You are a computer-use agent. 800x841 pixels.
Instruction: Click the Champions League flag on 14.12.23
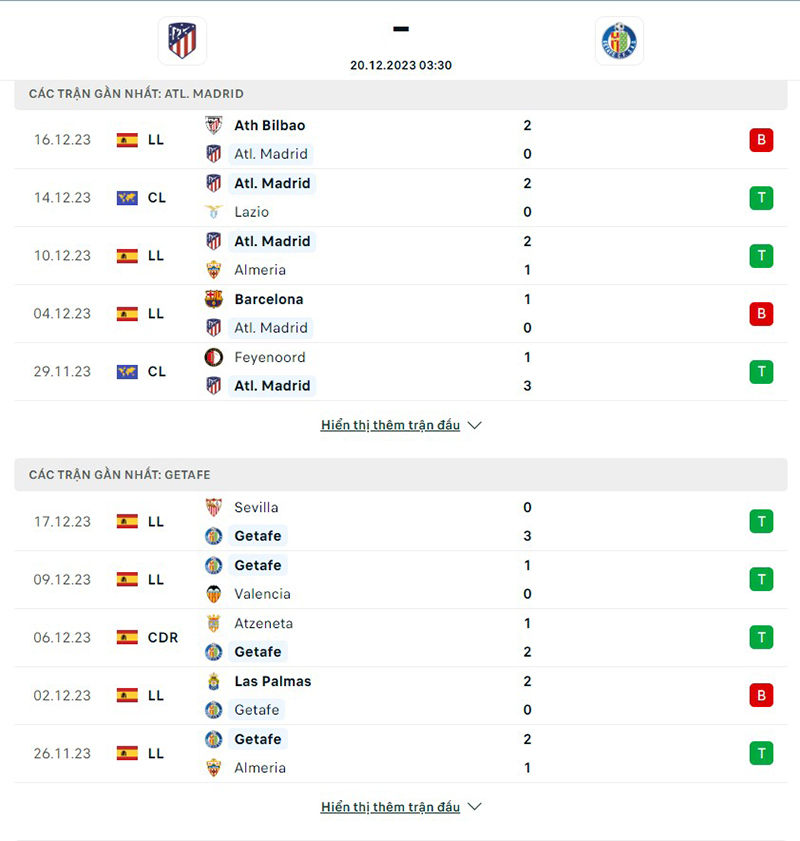[127, 198]
